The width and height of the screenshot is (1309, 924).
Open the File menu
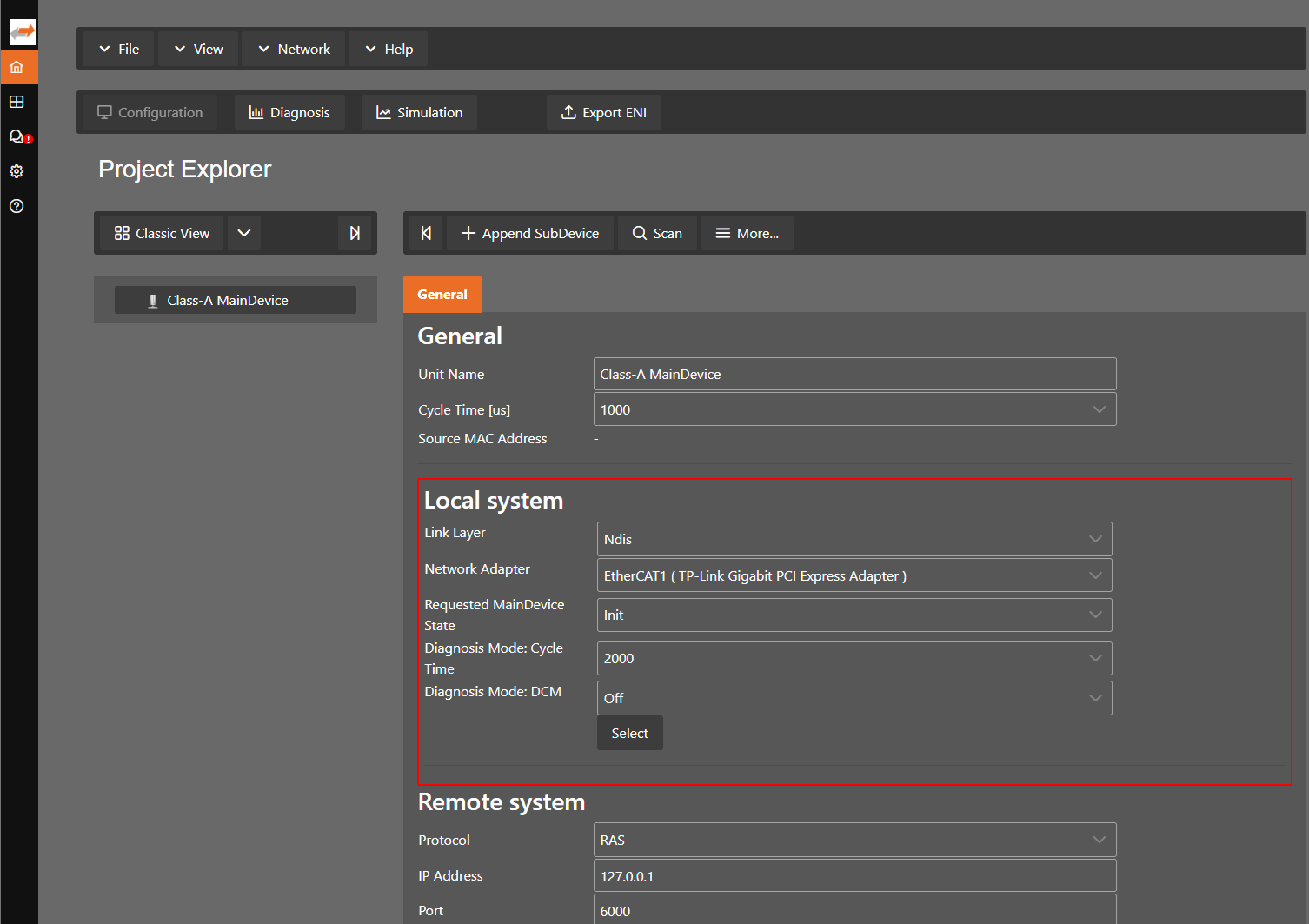point(118,49)
